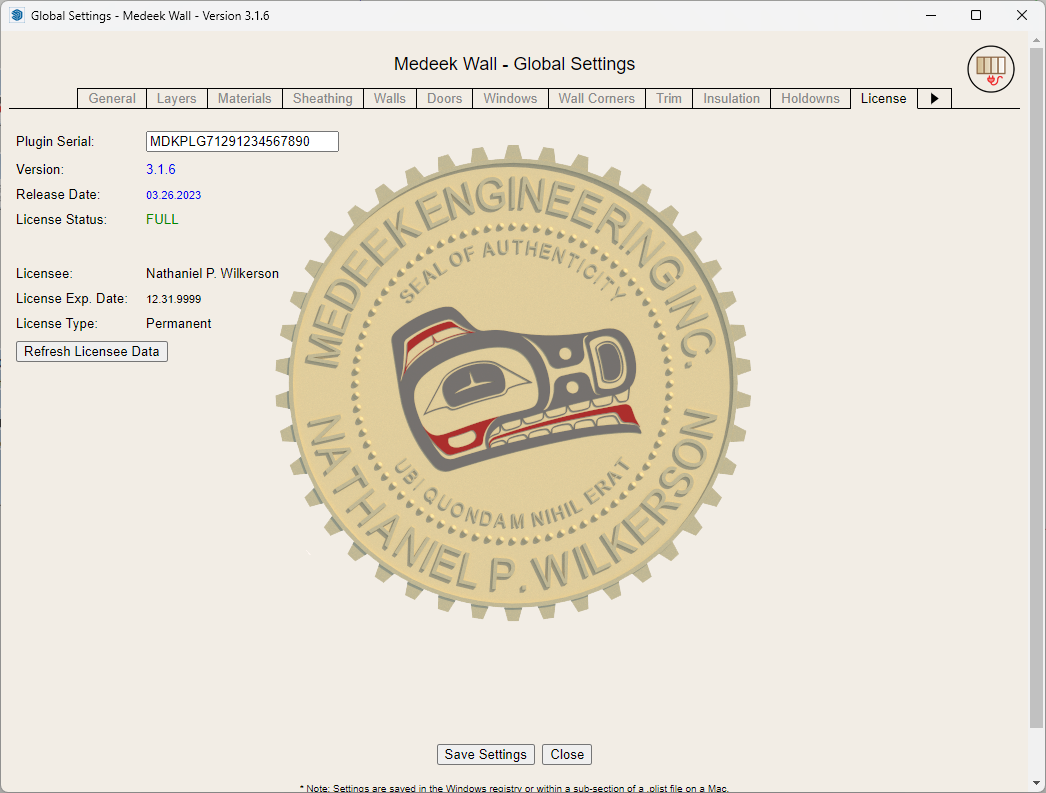The width and height of the screenshot is (1046, 793).
Task: Click the Close button at bottom
Action: [x=567, y=755]
